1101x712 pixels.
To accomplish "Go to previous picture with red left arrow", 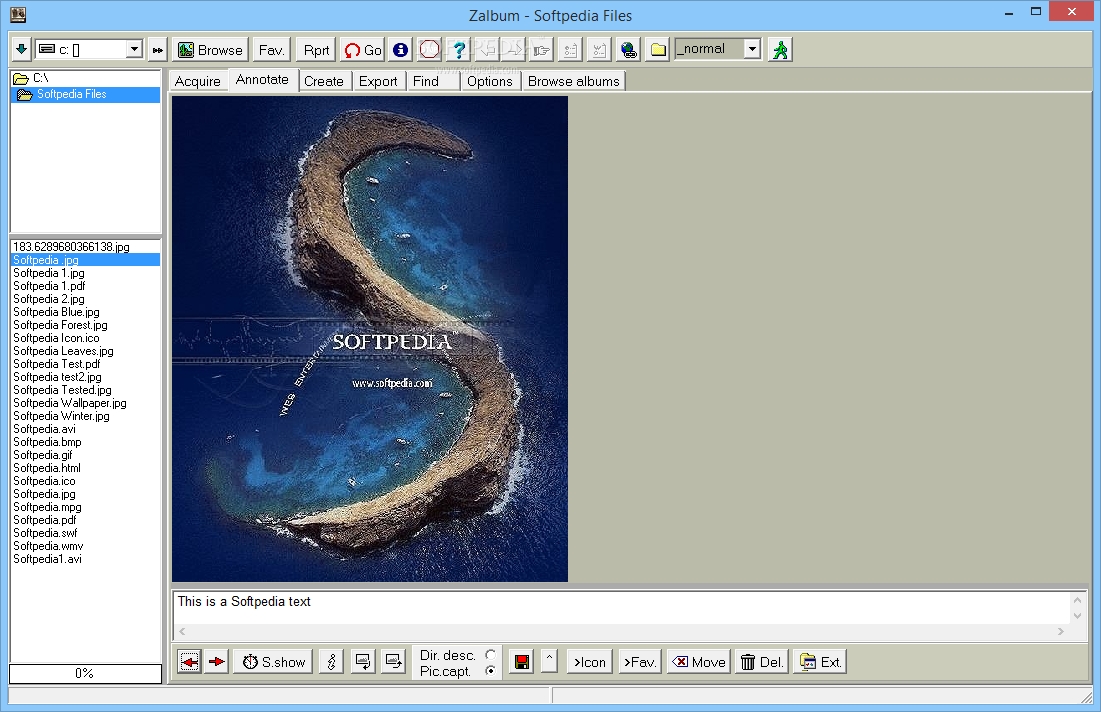I will [x=190, y=661].
